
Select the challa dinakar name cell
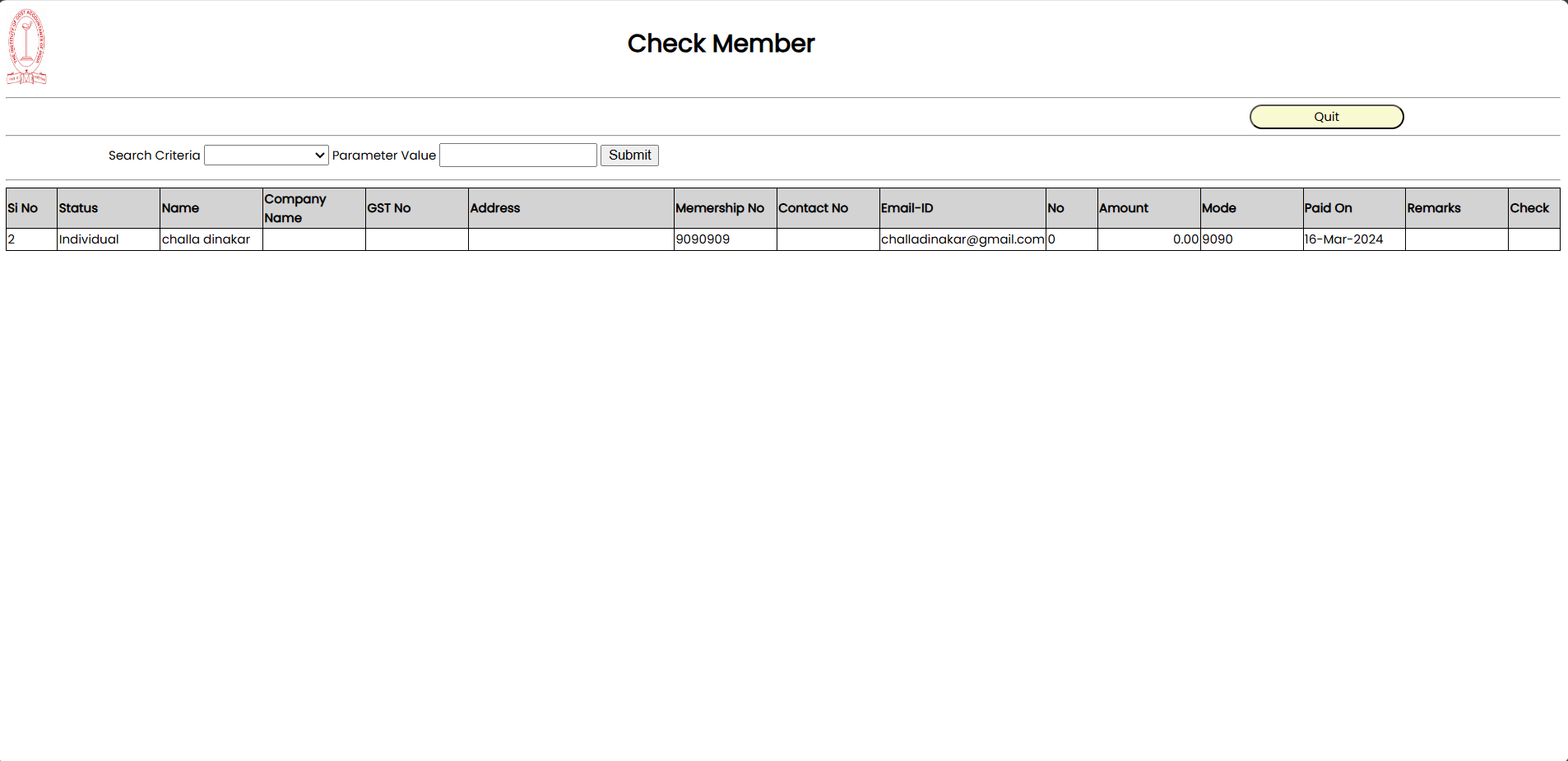[206, 239]
